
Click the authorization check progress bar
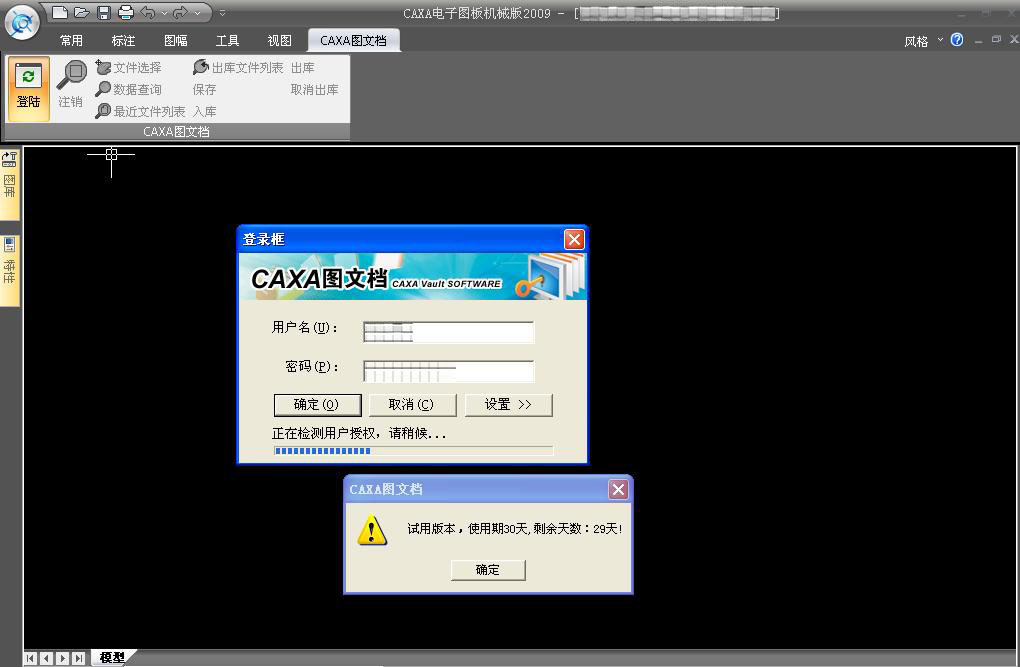[413, 451]
